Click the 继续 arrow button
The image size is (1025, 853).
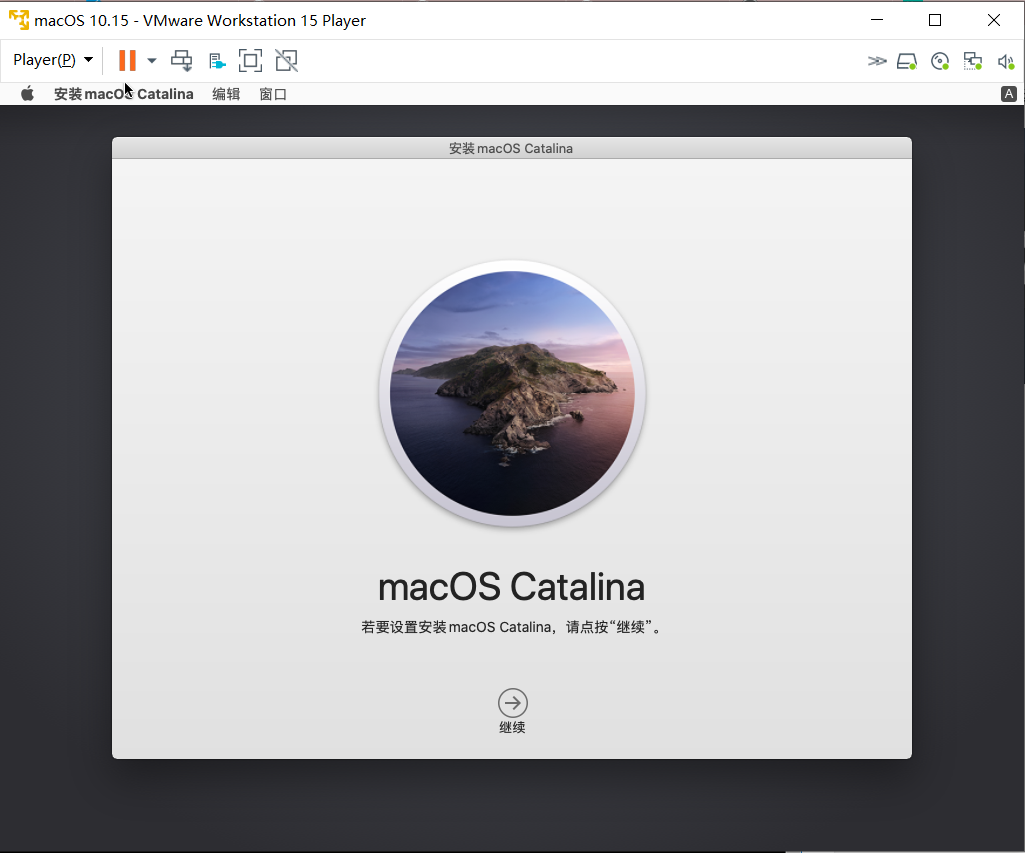[x=512, y=703]
